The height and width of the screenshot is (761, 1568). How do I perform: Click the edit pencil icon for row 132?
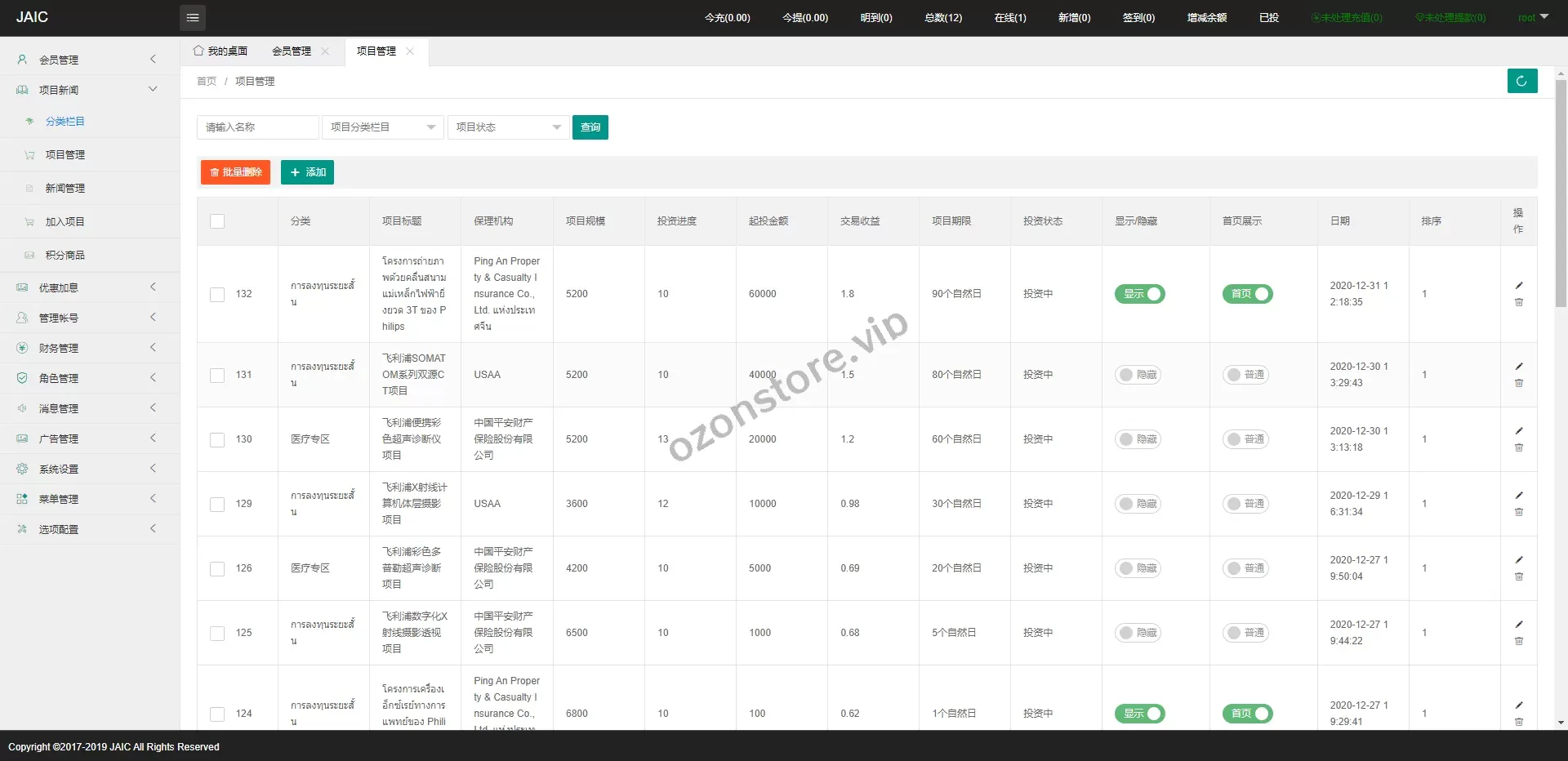1519,285
